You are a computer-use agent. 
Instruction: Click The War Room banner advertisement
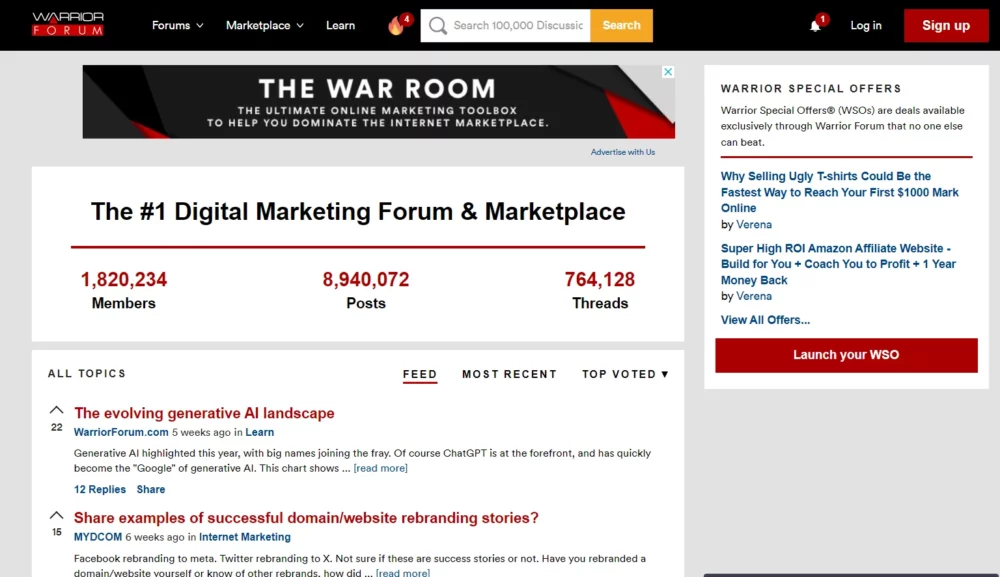coord(378,102)
